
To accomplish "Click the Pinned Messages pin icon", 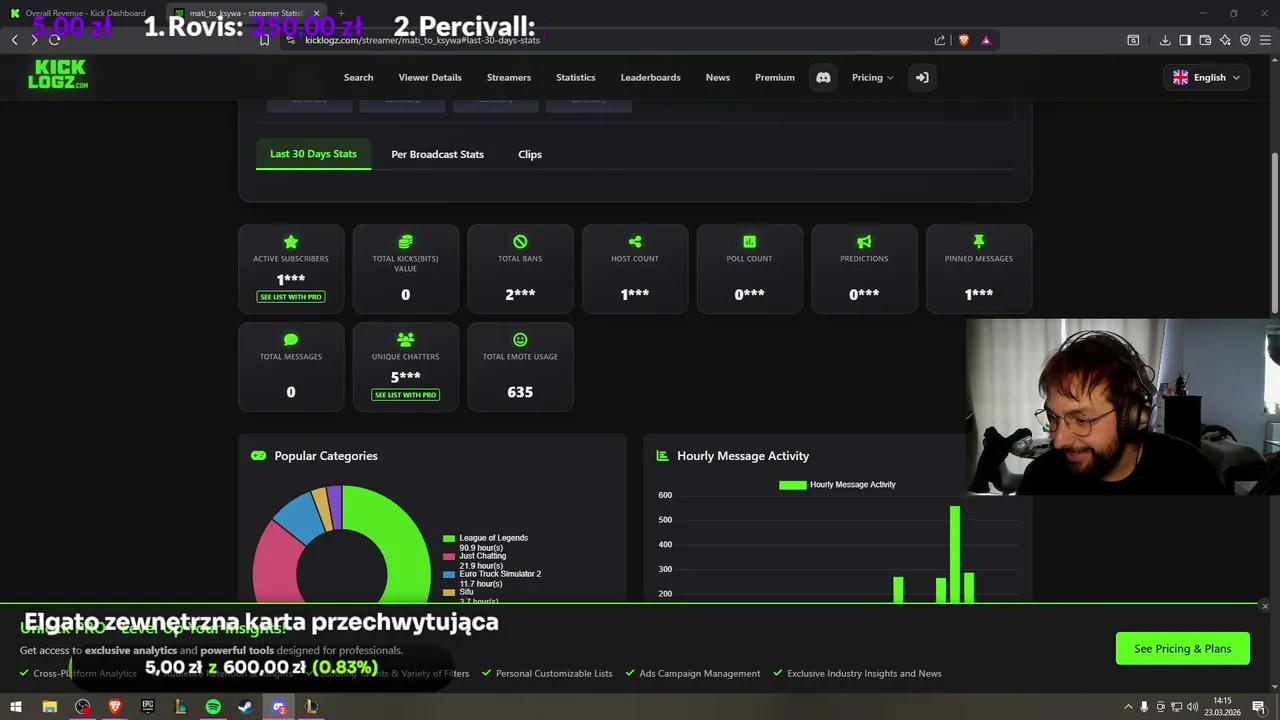I will point(979,242).
